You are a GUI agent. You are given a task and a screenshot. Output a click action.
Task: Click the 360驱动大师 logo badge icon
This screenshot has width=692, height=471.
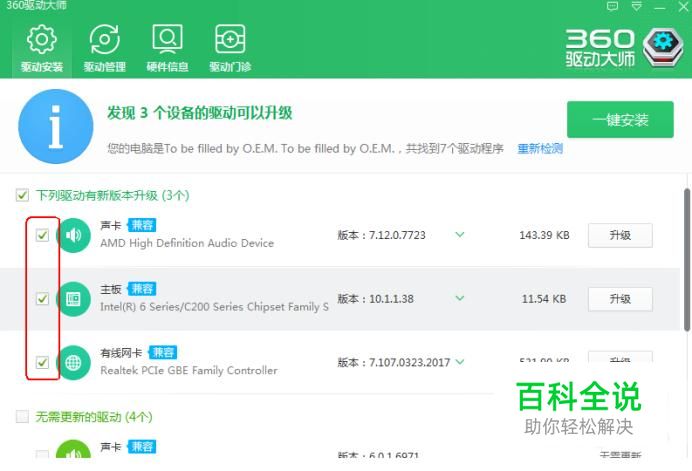662,47
